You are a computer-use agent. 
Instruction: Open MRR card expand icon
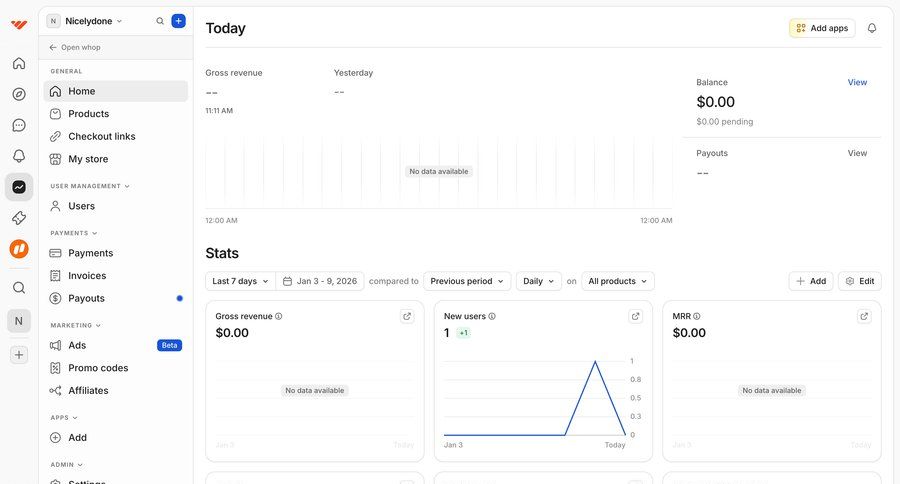coord(864,316)
